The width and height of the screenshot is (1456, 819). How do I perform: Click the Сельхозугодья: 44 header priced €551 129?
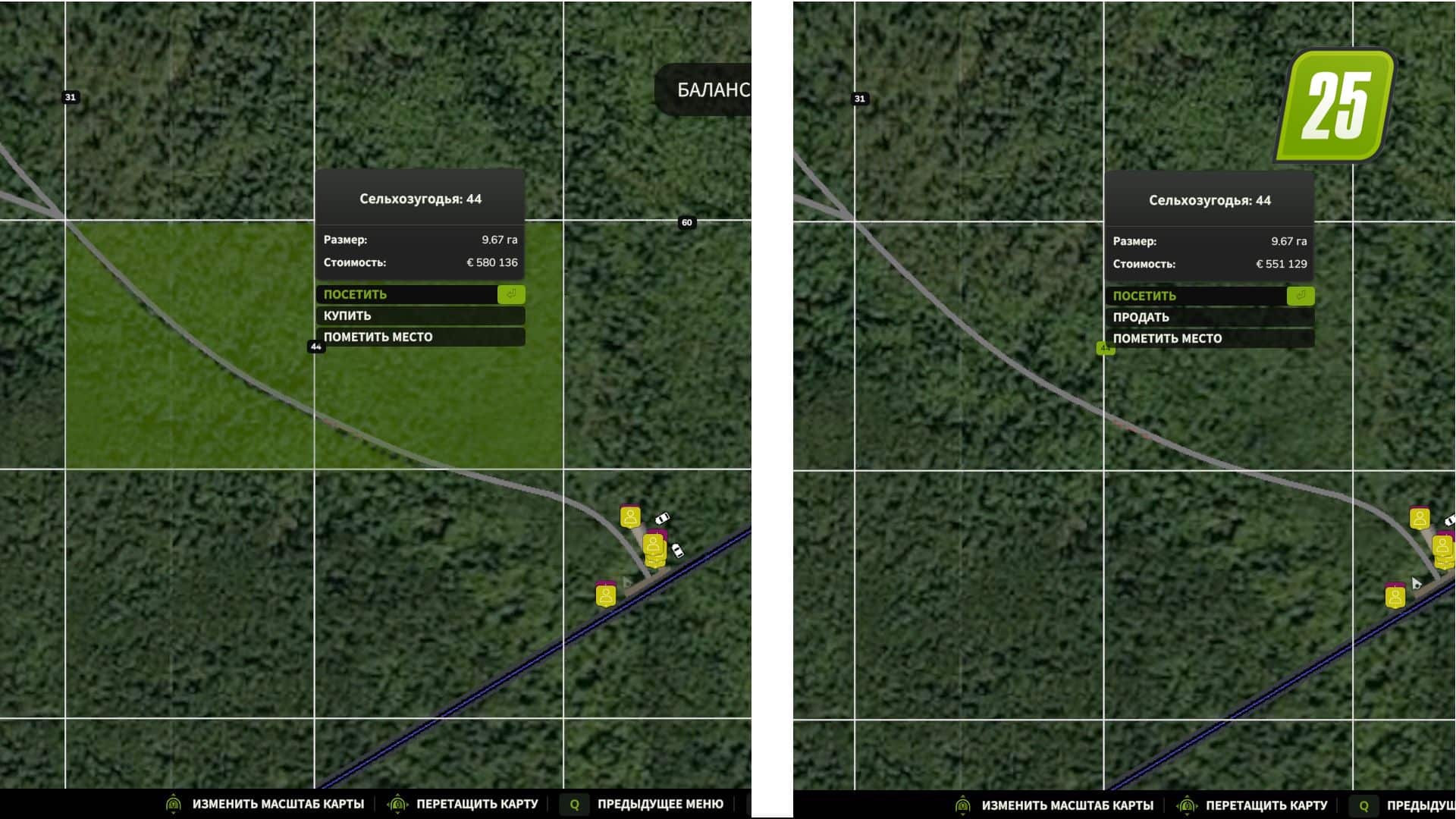coord(1210,200)
